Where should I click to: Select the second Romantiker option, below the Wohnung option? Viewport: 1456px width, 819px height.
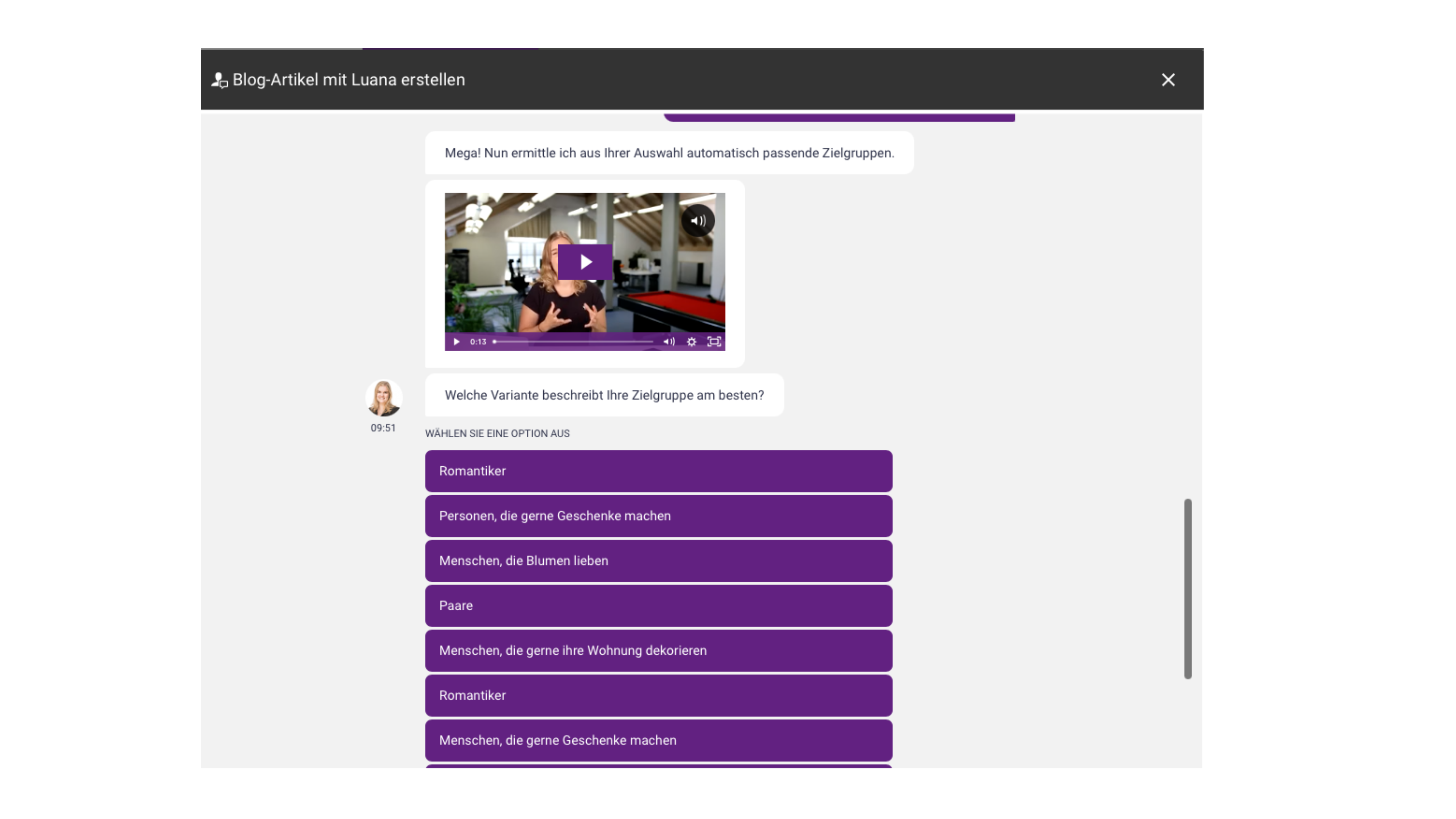pyautogui.click(x=658, y=695)
